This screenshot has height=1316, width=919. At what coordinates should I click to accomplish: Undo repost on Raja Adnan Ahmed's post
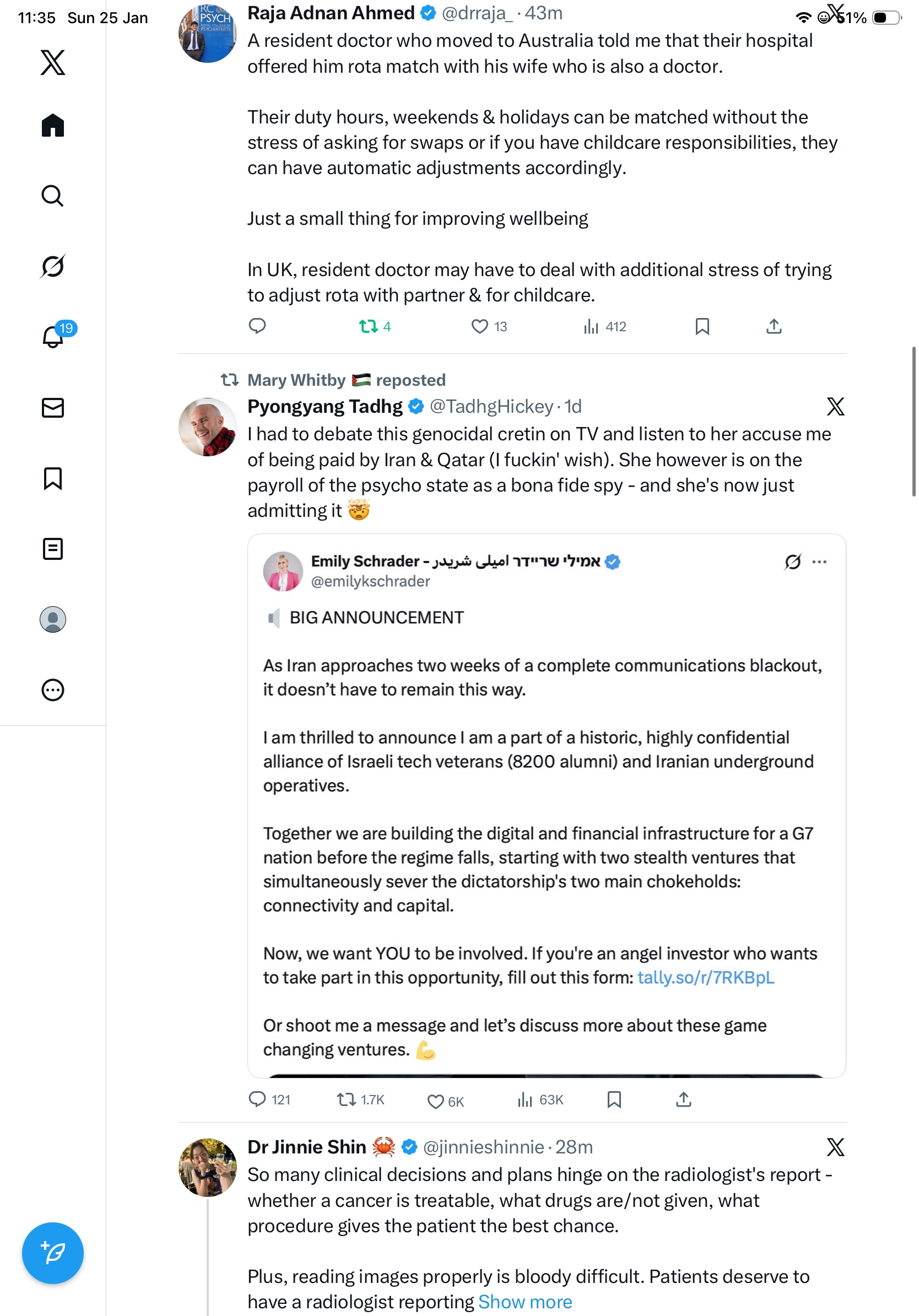click(368, 327)
